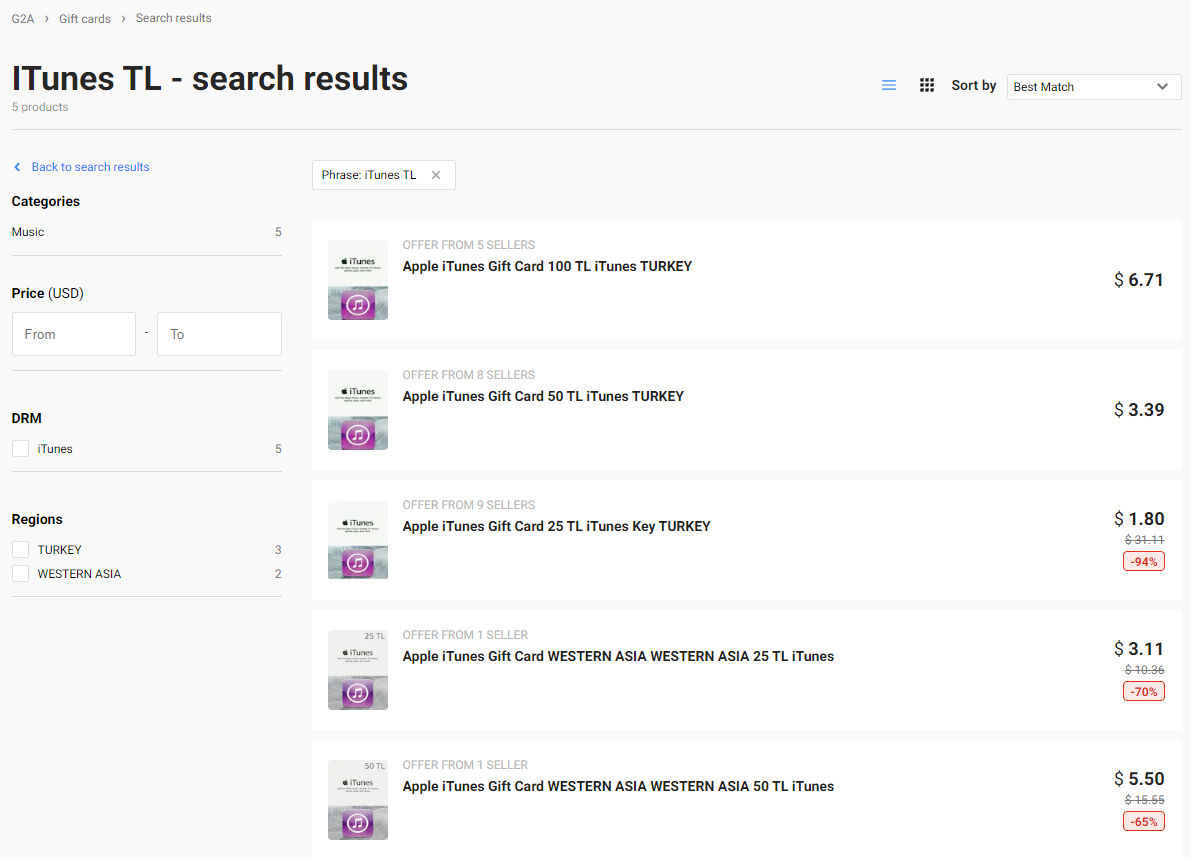Screen dimensions: 1191x857
Task: Click 'Back to search results' link
Action: [x=90, y=167]
